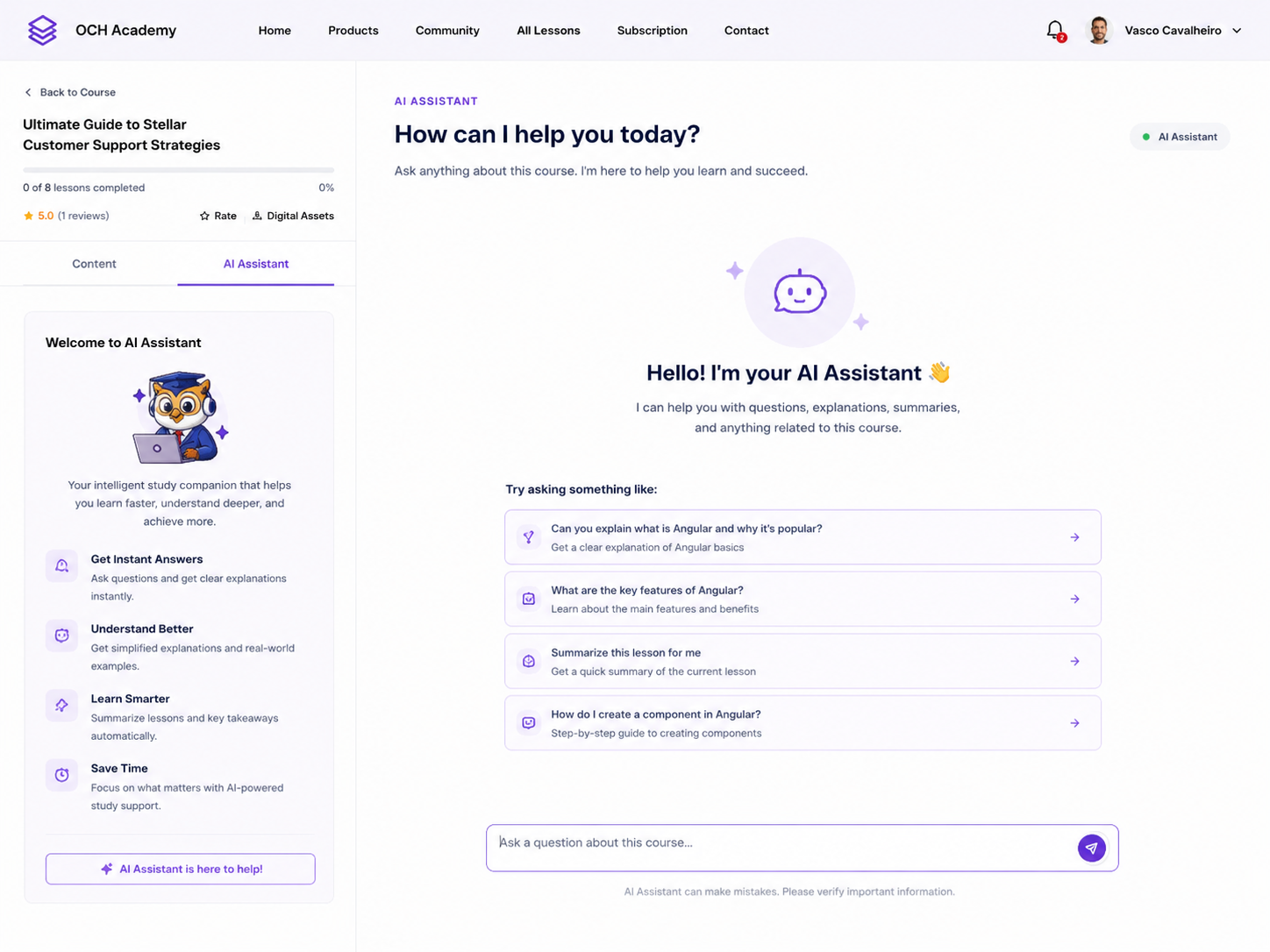Click the Back to Course link

(70, 92)
